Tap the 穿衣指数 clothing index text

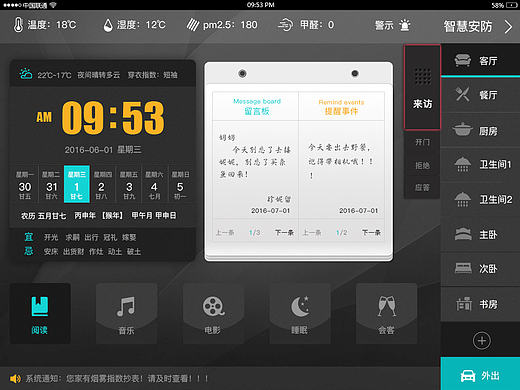153,75
